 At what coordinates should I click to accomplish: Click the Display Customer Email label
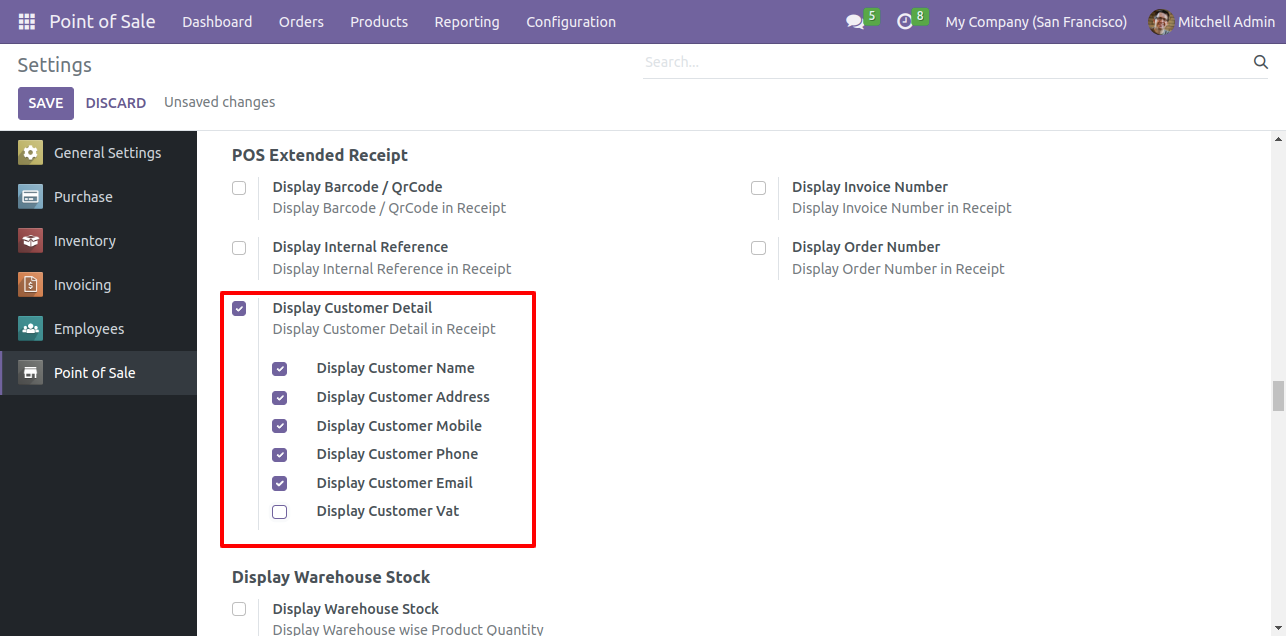[395, 483]
